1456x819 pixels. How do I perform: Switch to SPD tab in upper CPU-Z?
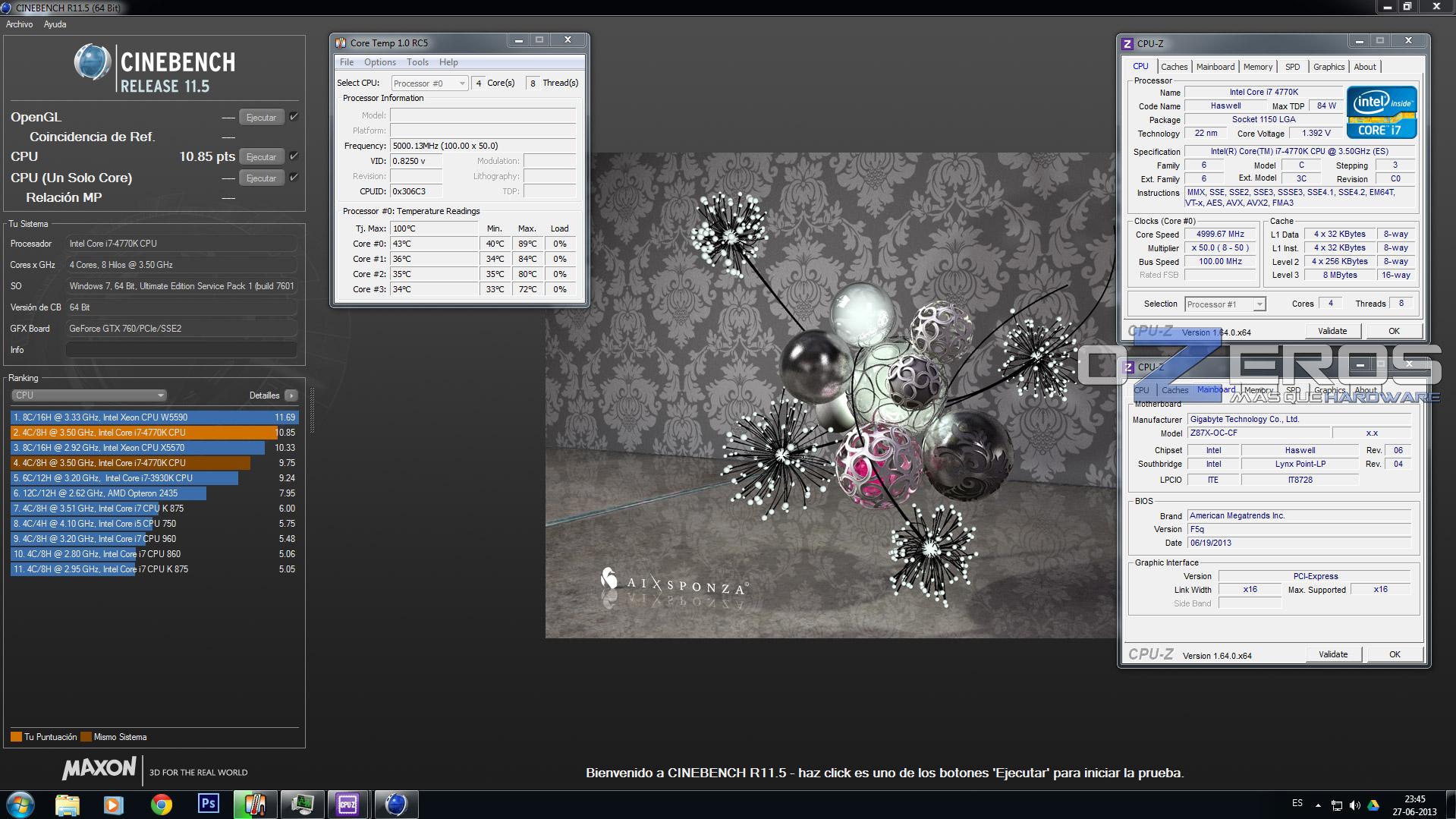1293,67
